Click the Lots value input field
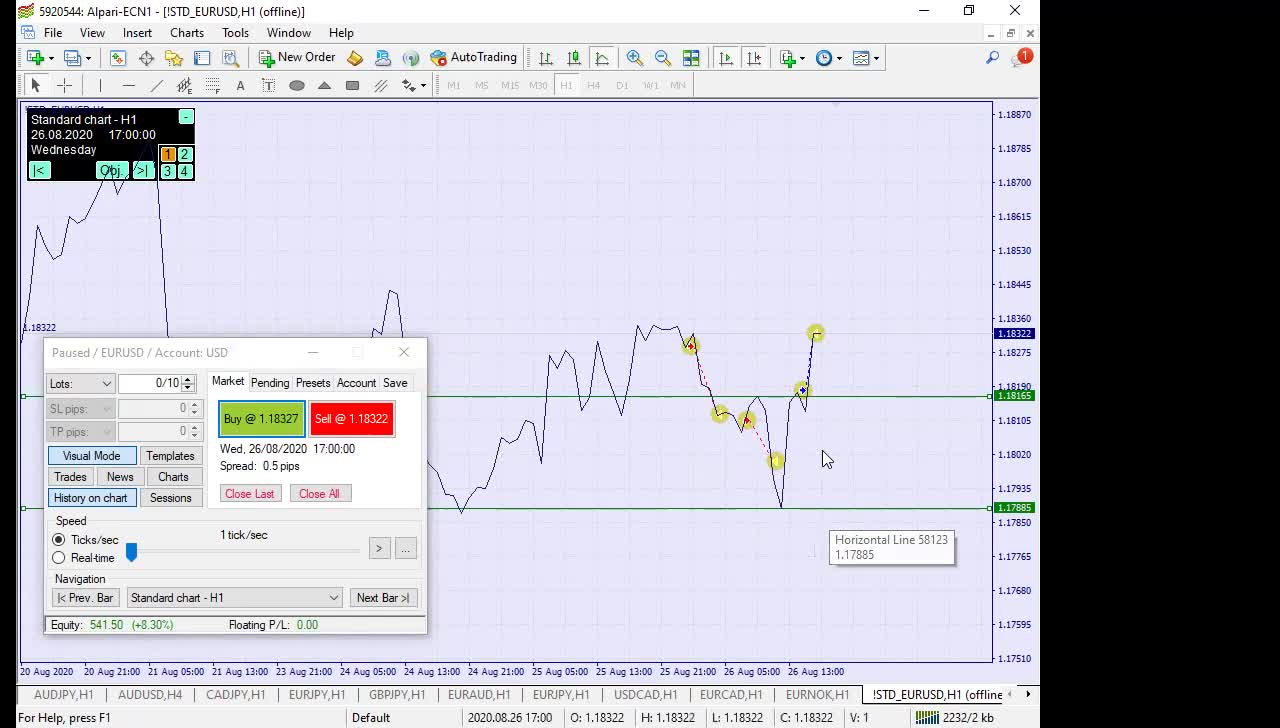 (x=150, y=384)
